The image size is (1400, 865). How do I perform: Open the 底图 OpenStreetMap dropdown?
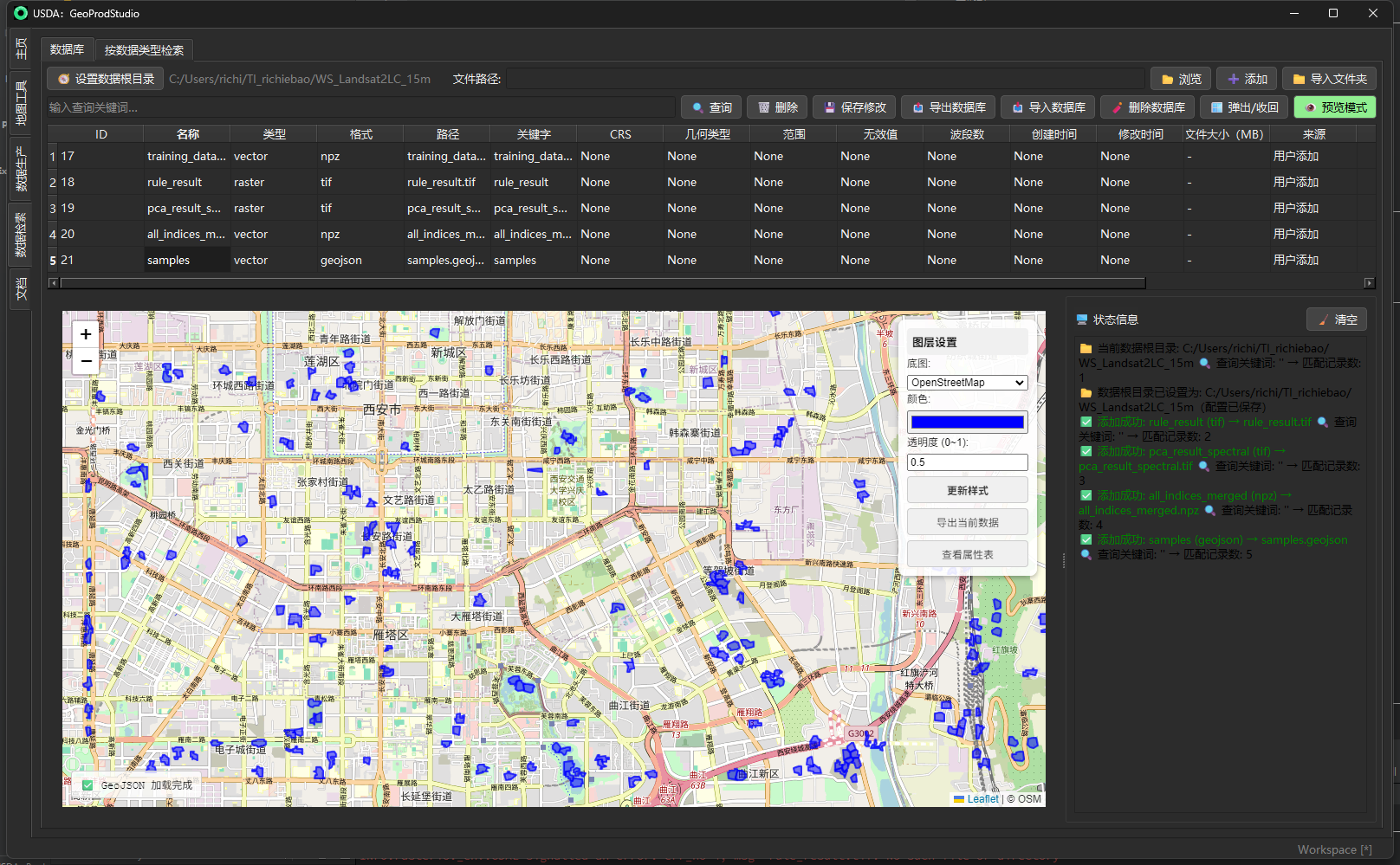[967, 383]
